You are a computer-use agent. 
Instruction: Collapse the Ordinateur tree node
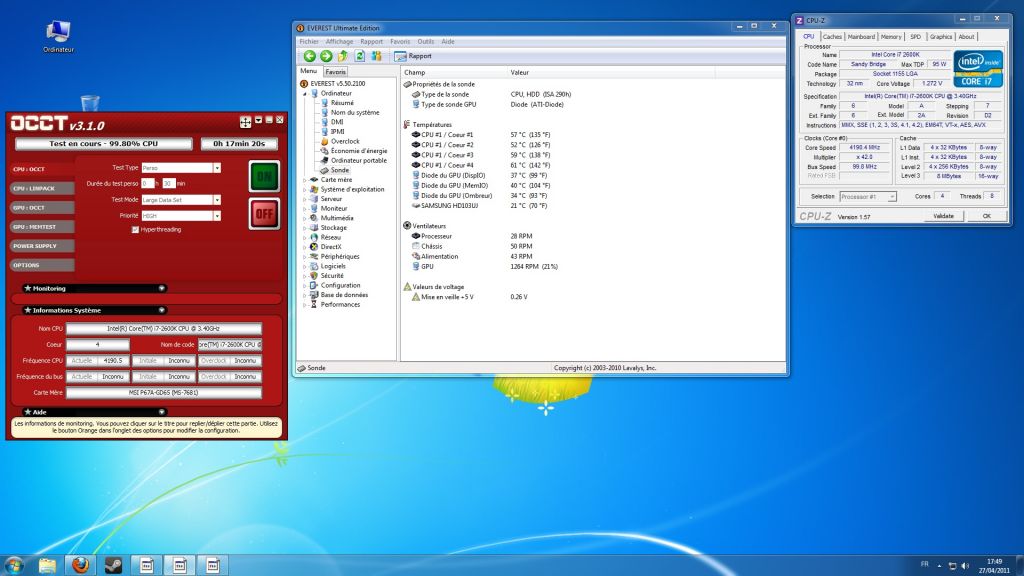[x=305, y=93]
